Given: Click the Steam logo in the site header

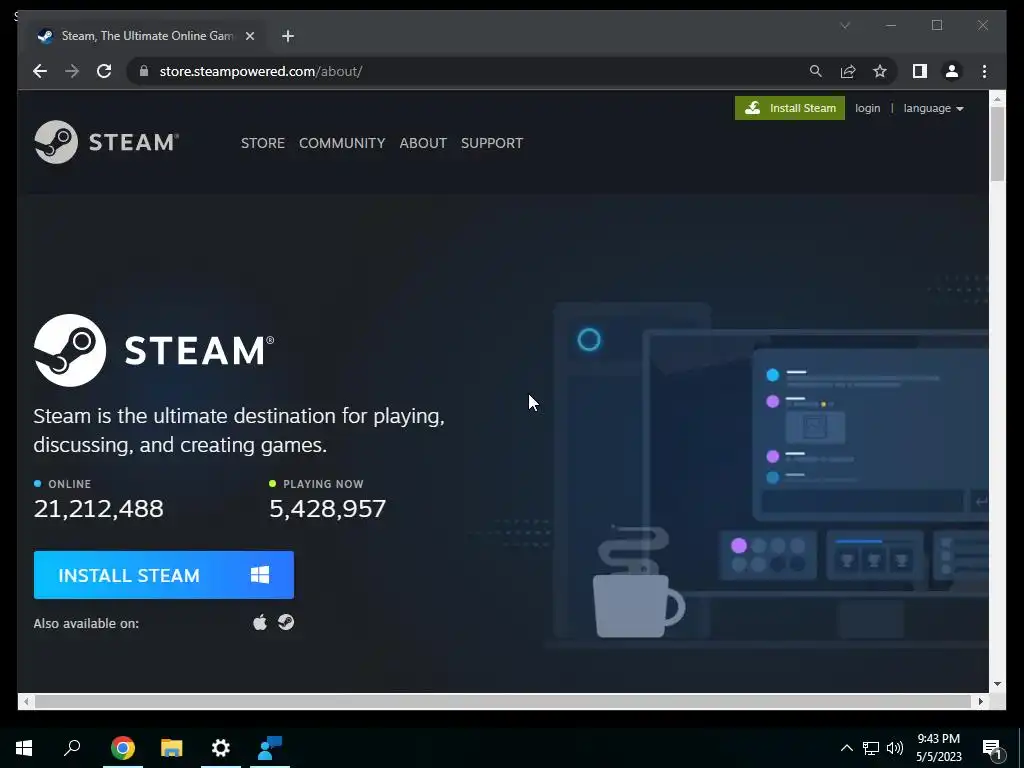Looking at the screenshot, I should click(x=106, y=142).
